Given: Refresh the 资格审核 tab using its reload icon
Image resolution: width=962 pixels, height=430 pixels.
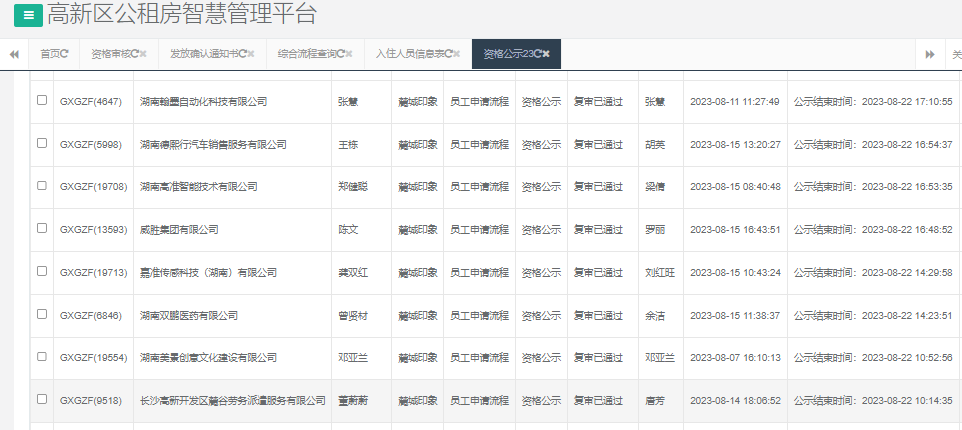Looking at the screenshot, I should click(x=135, y=54).
